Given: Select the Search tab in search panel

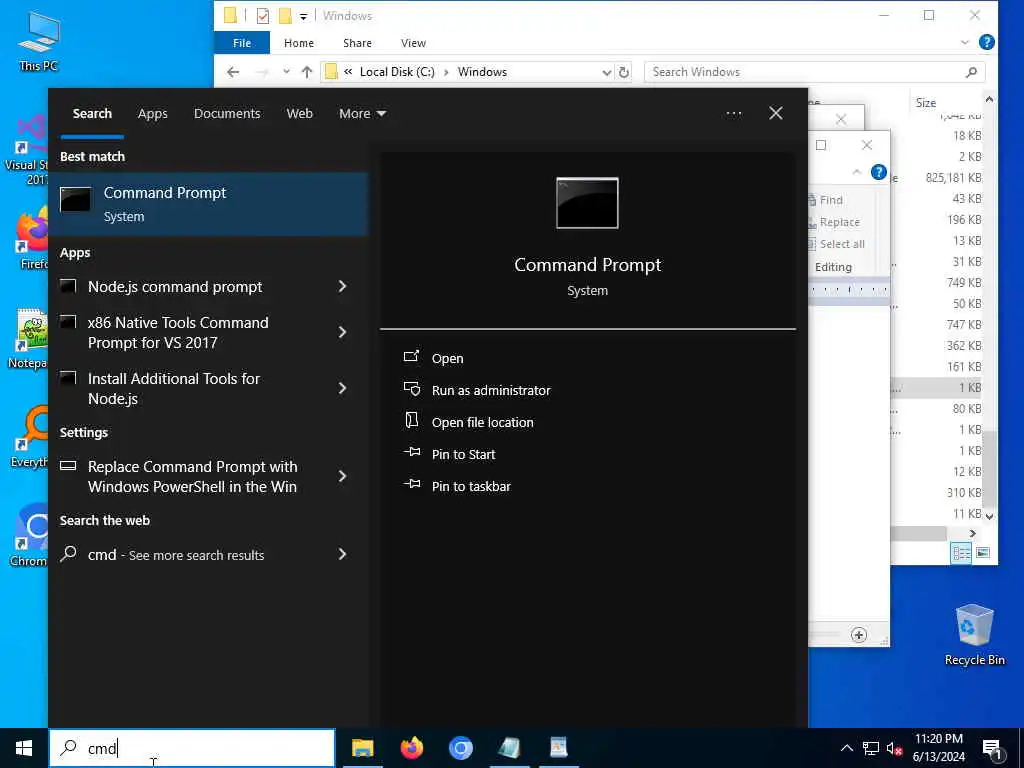Looking at the screenshot, I should coord(92,114).
